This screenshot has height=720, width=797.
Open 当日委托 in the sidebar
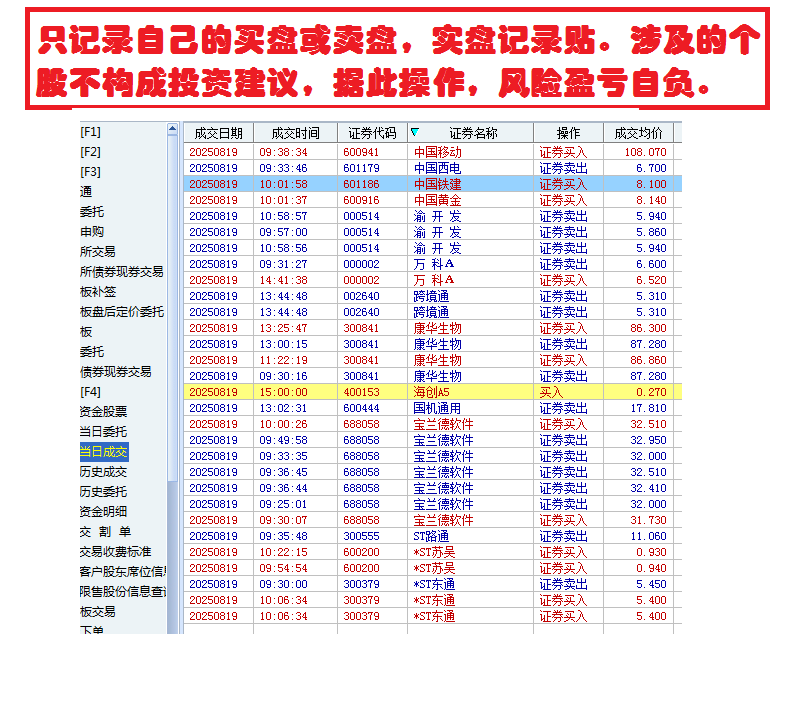point(103,432)
